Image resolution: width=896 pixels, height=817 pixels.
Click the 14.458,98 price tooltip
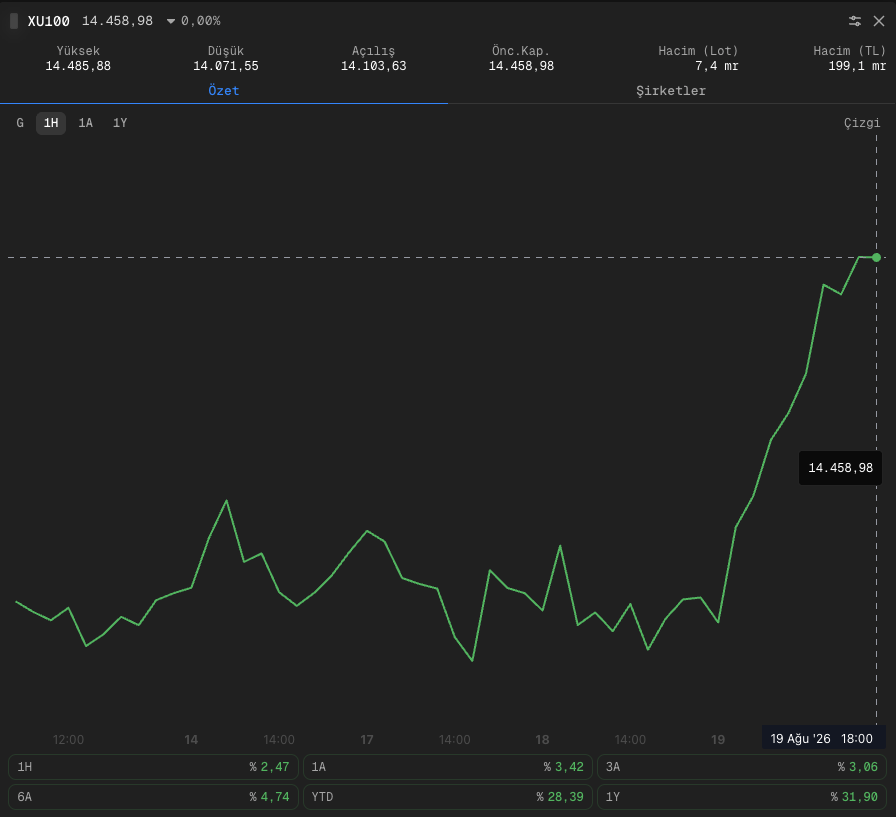point(840,468)
